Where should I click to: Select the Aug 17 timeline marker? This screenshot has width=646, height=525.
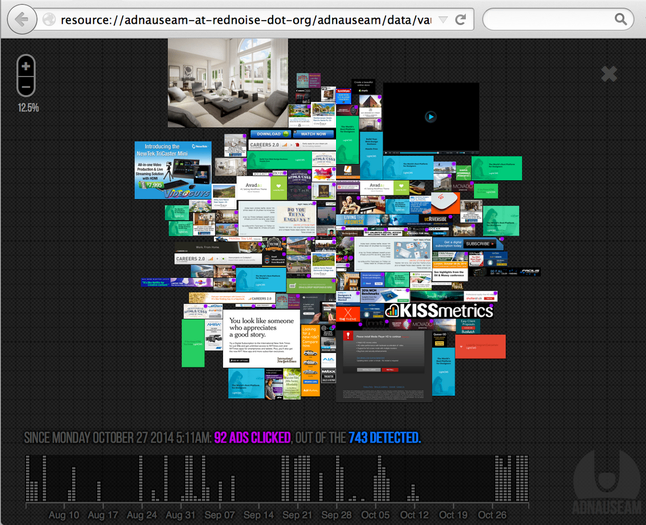(103, 515)
